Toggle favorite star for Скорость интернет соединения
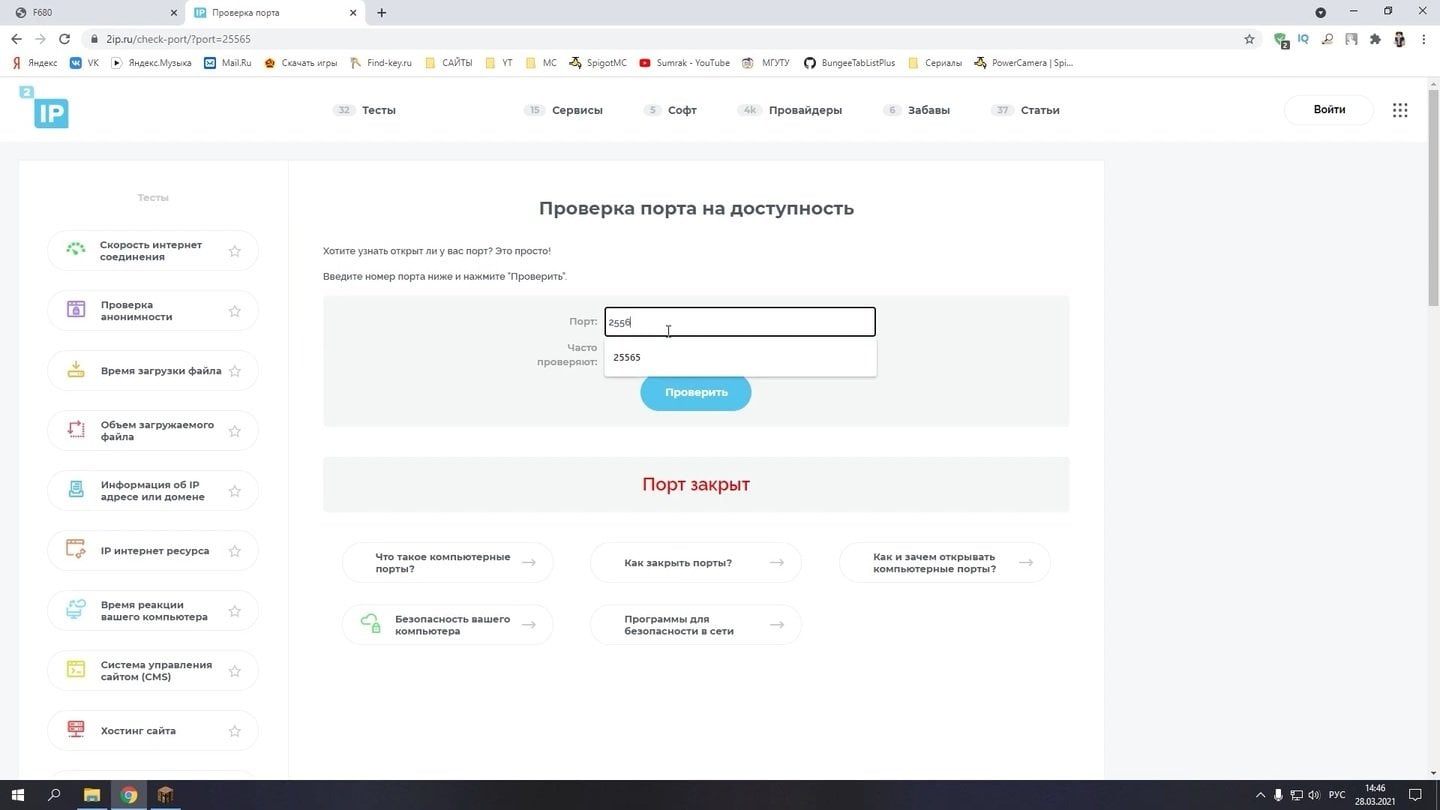 235,250
